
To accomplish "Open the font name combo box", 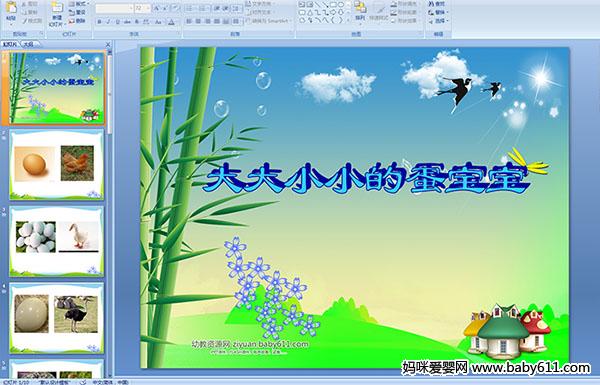I will (115, 8).
